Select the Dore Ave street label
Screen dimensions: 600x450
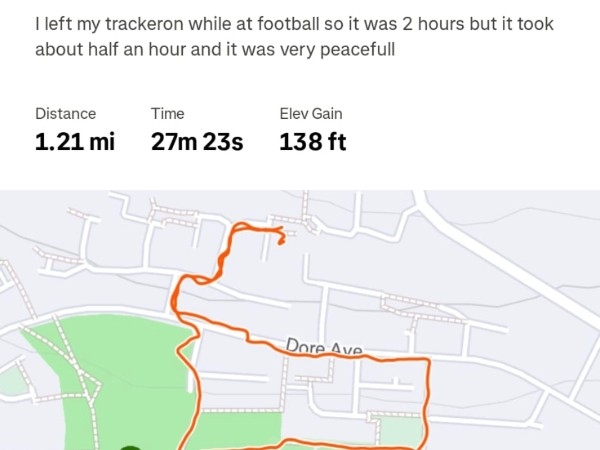[x=324, y=347]
